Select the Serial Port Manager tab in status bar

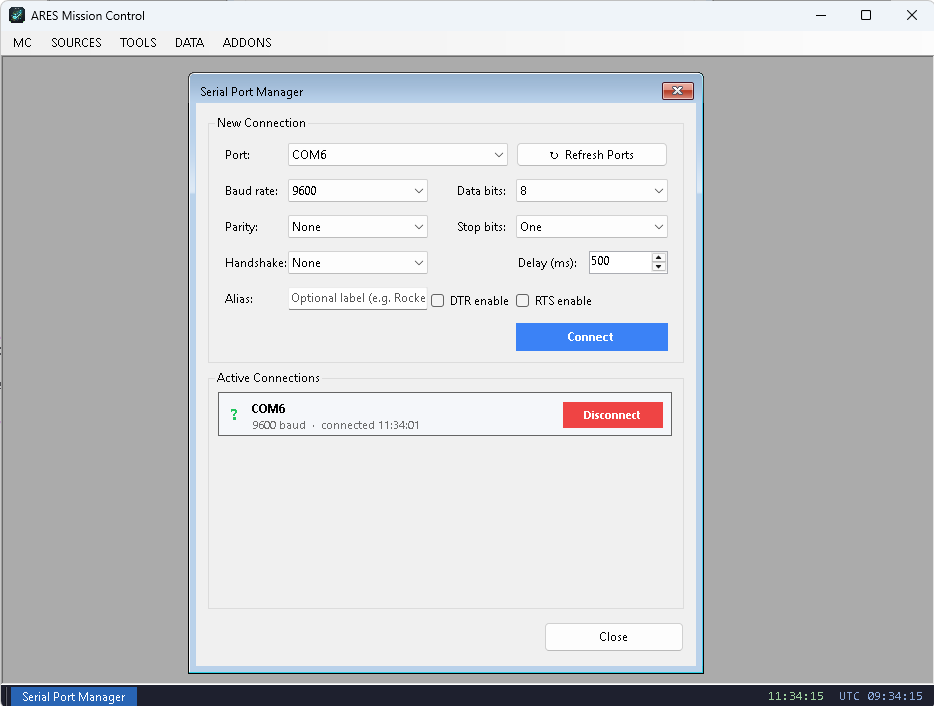click(74, 696)
